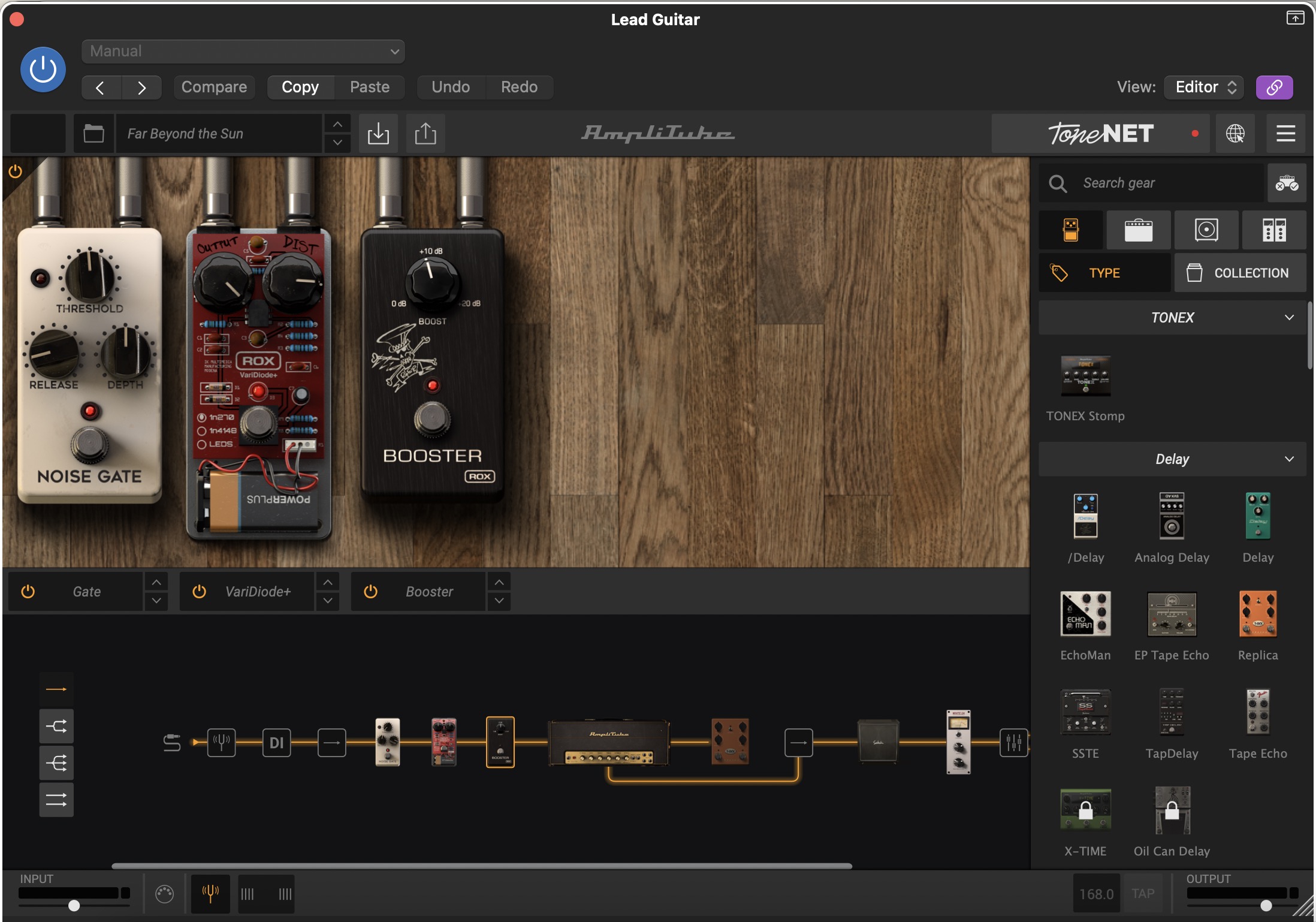Select the tuner block in chain
Viewport: 1316px width, 922px height.
click(x=221, y=743)
